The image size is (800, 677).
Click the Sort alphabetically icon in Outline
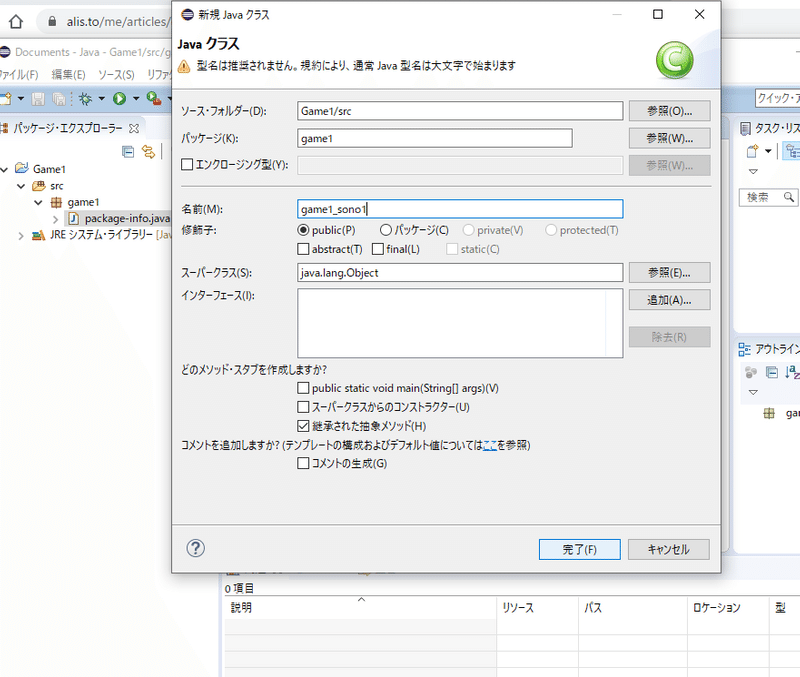coord(792,372)
